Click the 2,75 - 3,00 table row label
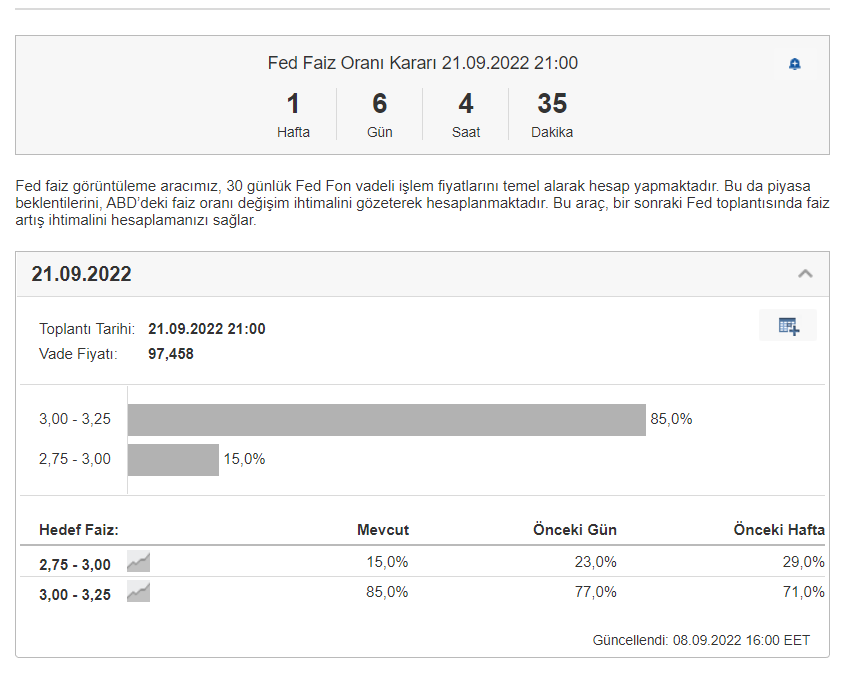This screenshot has height=677, width=842. coord(75,564)
